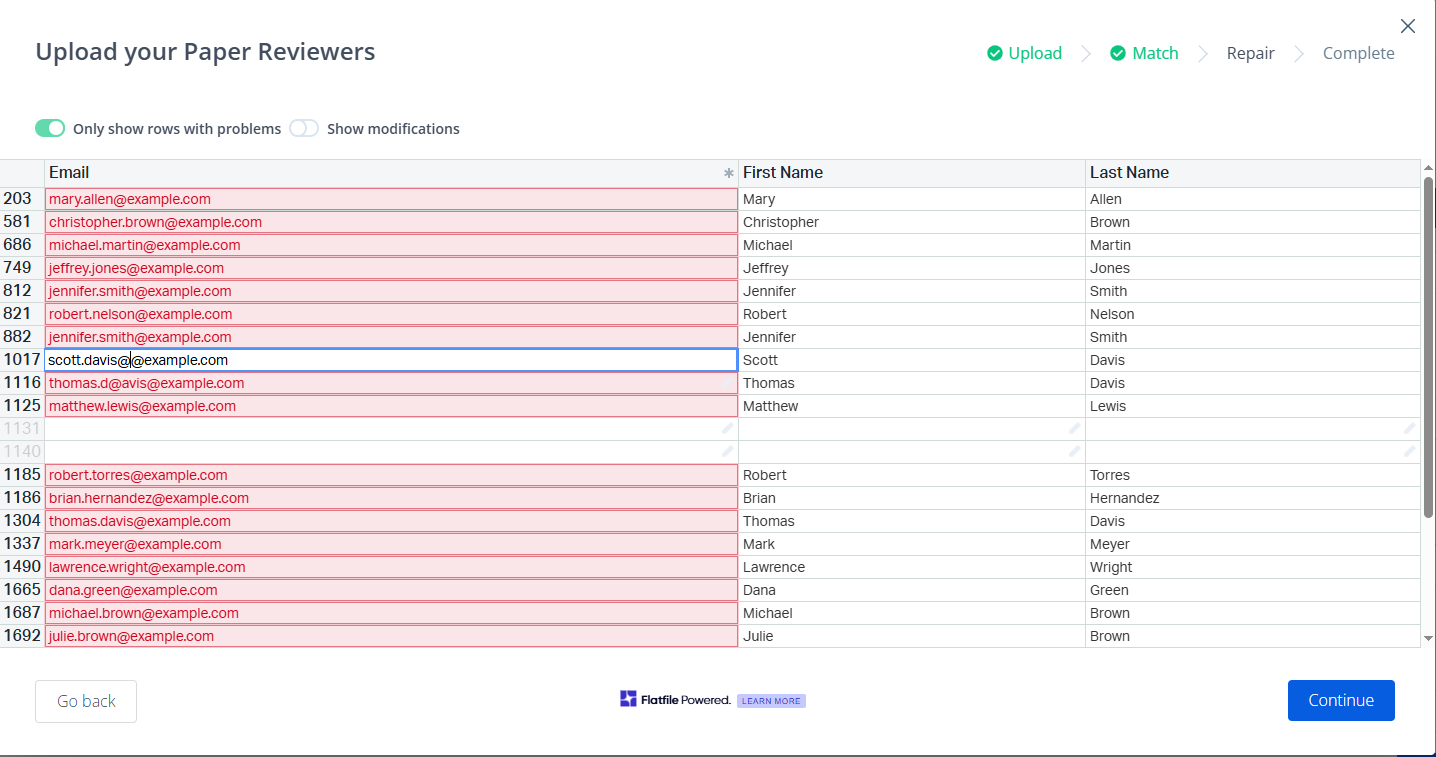Click pencil icon in row 1131 Email cell
This screenshot has height=757, width=1436.
click(727, 428)
